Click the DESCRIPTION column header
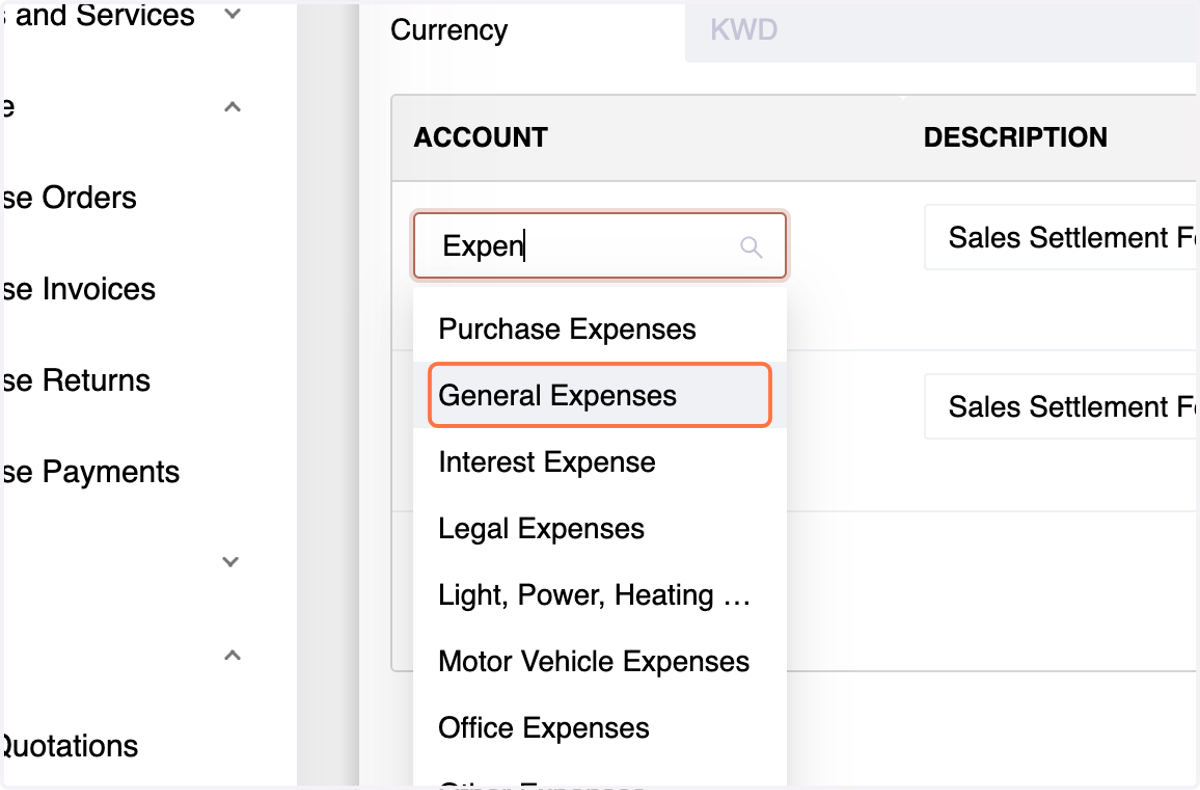 coord(1016,138)
